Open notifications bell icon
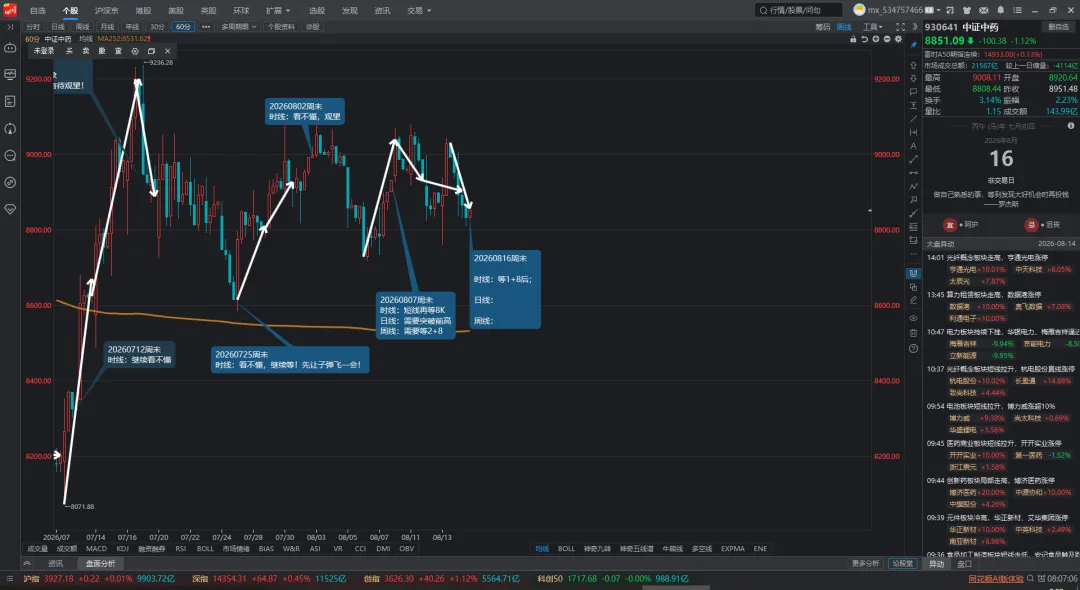Viewport: 1080px width, 590px height. 1000,10
